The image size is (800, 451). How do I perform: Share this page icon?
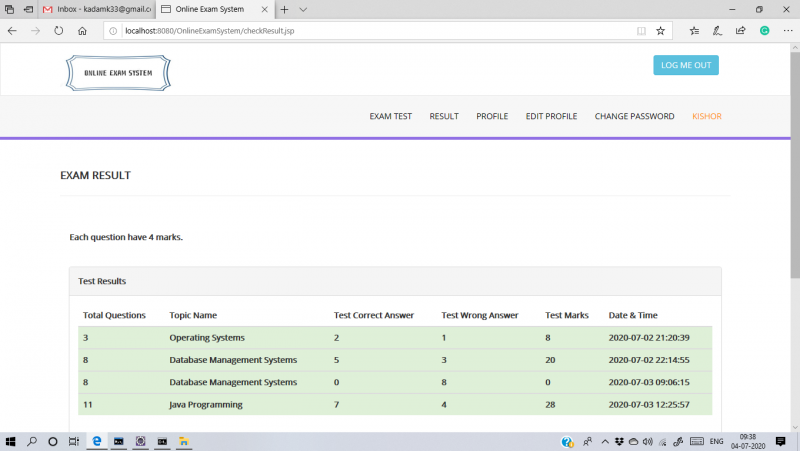click(741, 31)
